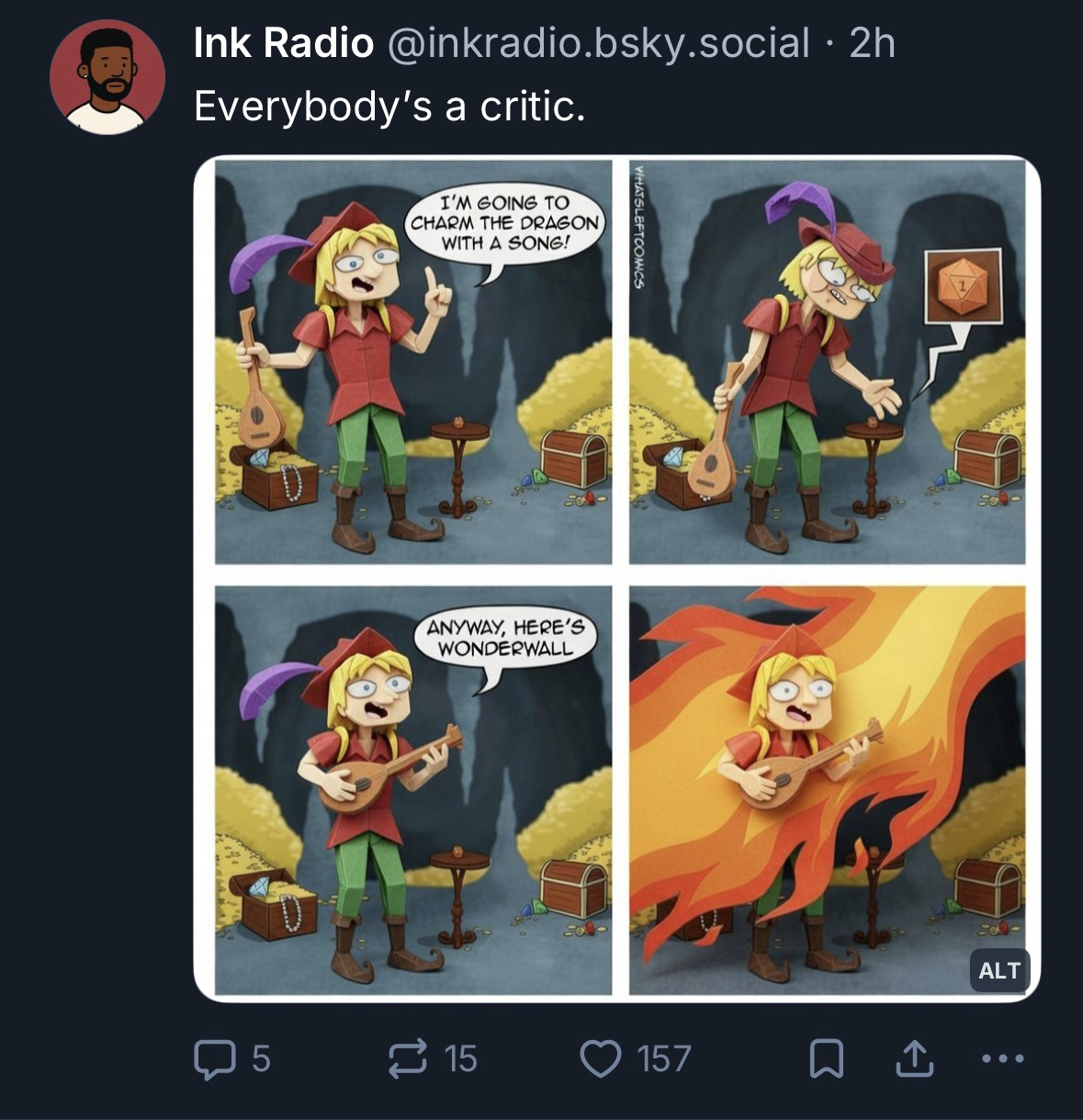This screenshot has height=1120, width=1083.
Task: Click the 2h post timestamp
Action: [x=872, y=43]
